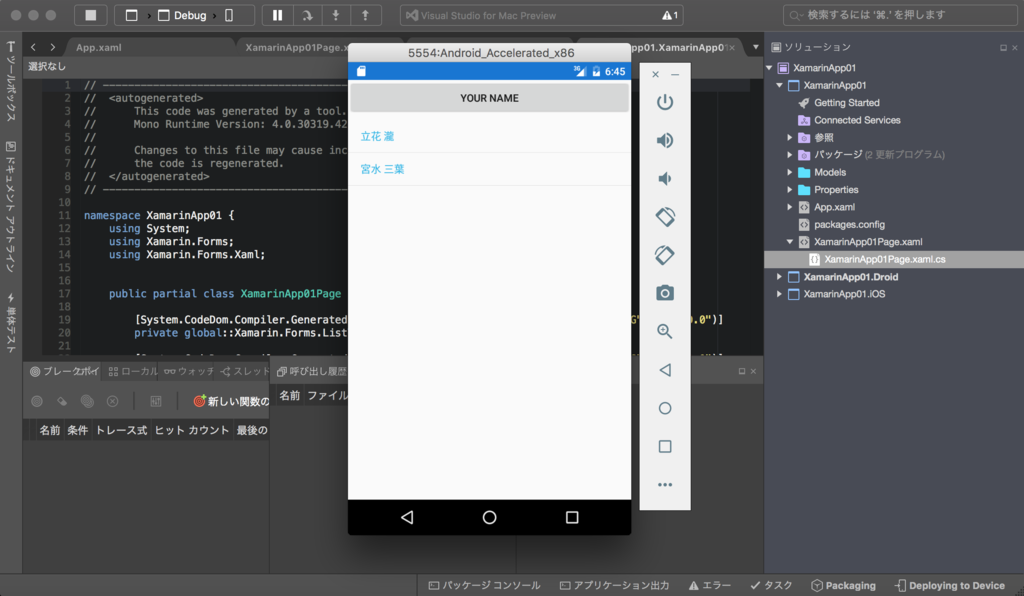This screenshot has height=596, width=1024.
Task: Tap the Android home navigation button
Action: 489,517
